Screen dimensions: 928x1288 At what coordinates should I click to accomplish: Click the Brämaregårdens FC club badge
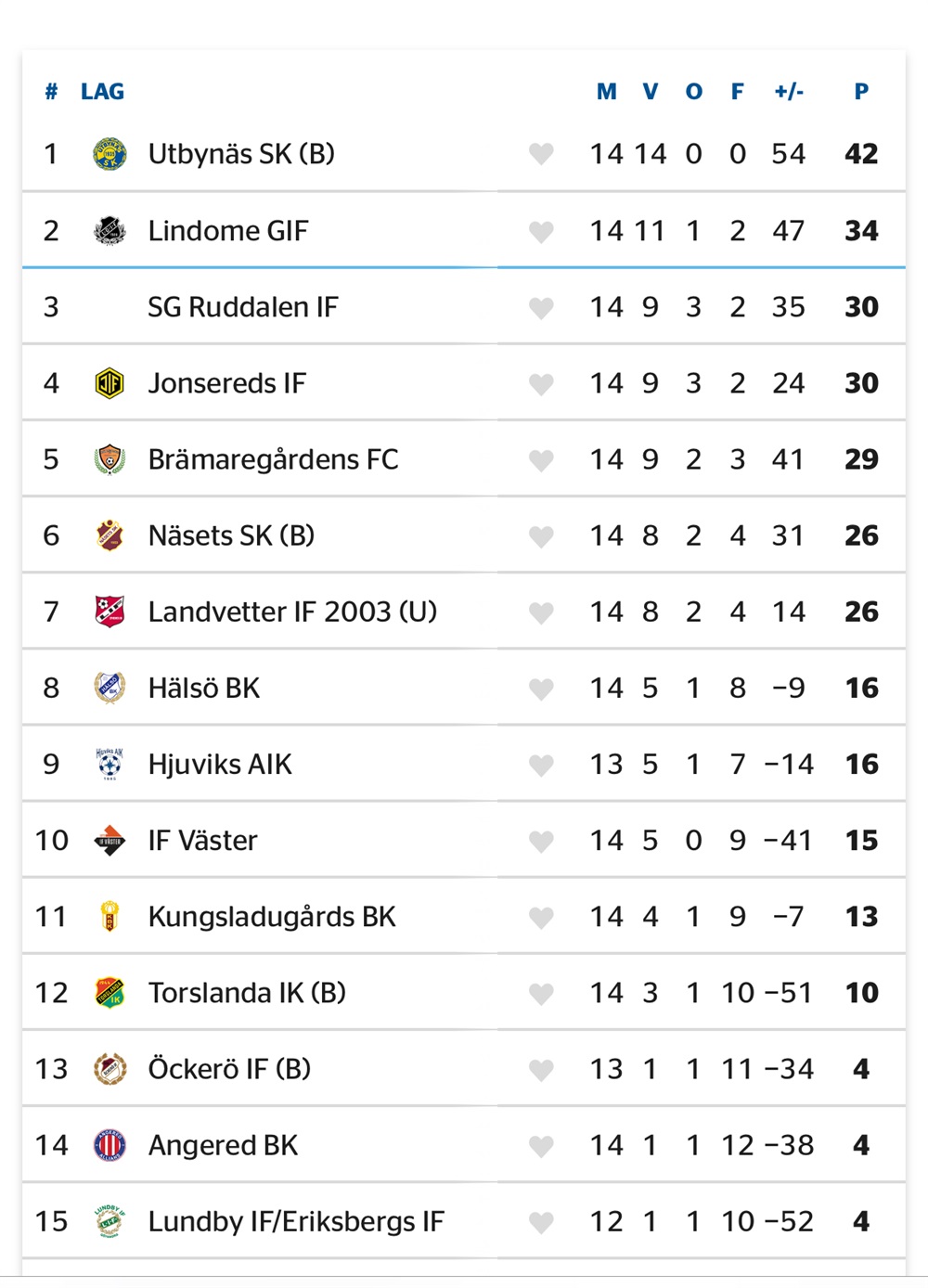(110, 459)
